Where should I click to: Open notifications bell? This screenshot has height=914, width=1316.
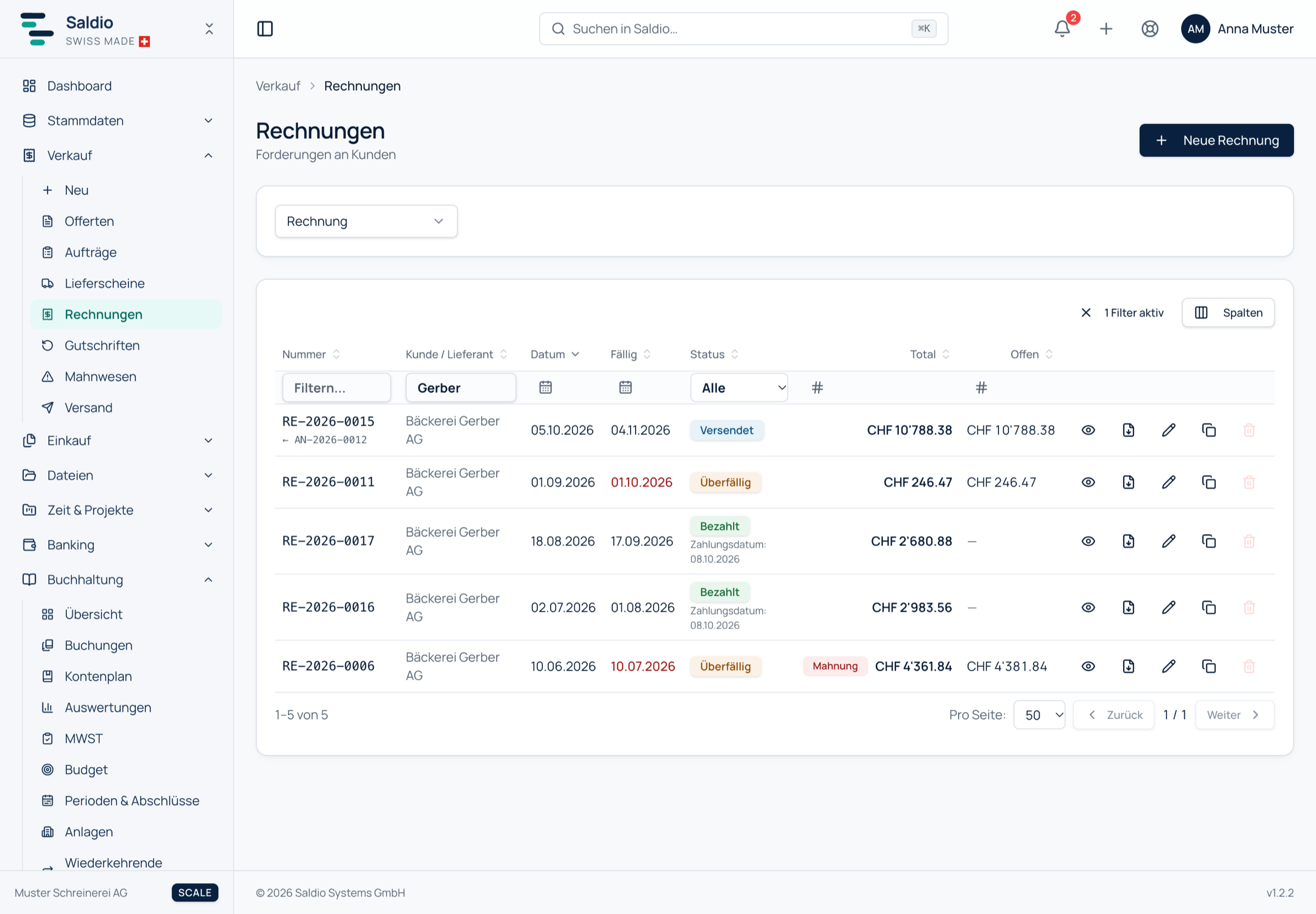[x=1062, y=29]
